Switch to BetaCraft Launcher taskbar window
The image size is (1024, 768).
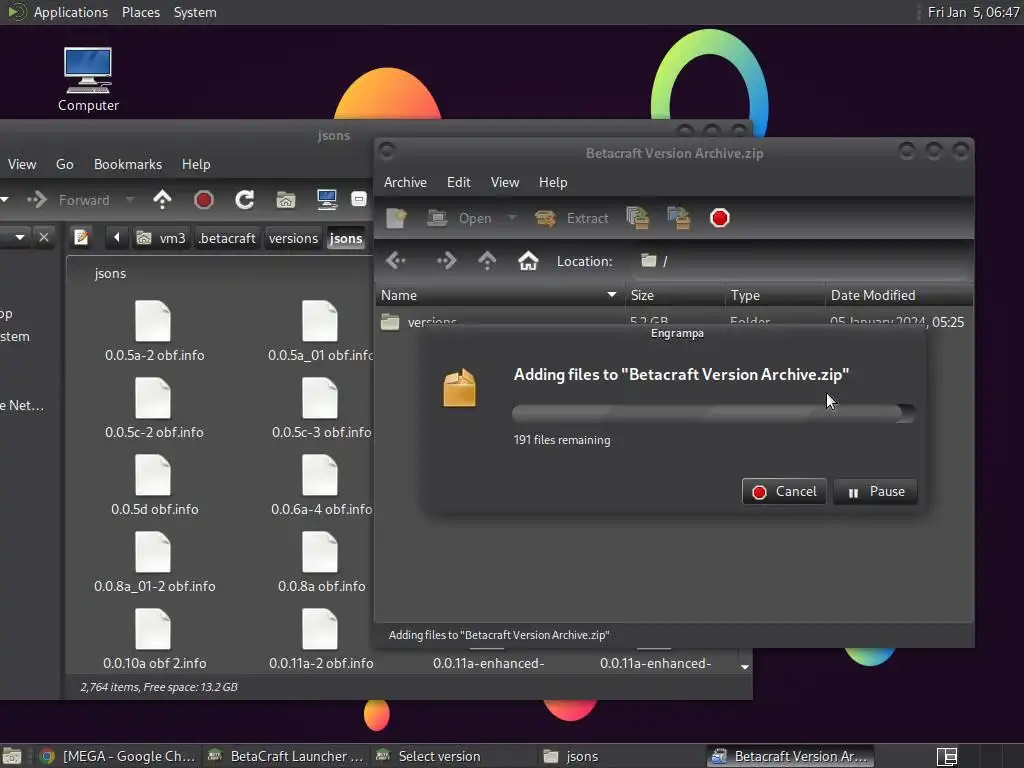tap(285, 756)
